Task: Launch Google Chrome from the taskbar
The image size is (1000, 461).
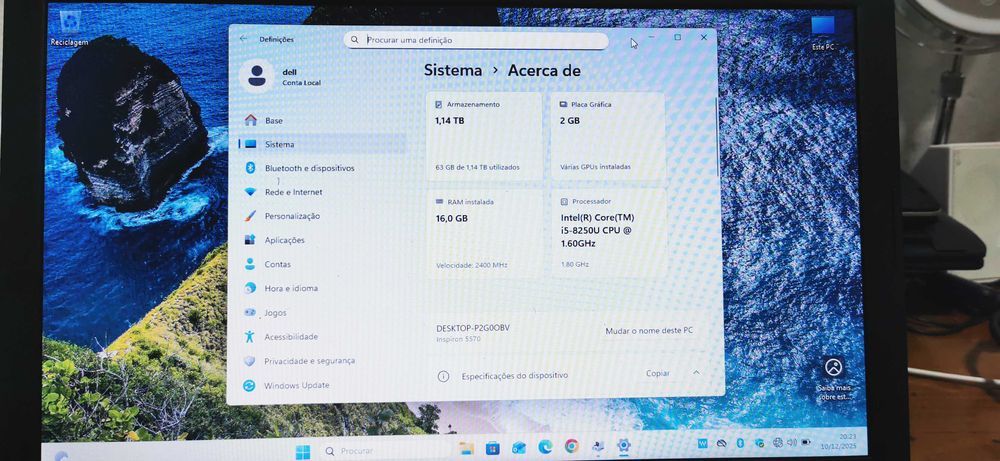Action: (571, 446)
